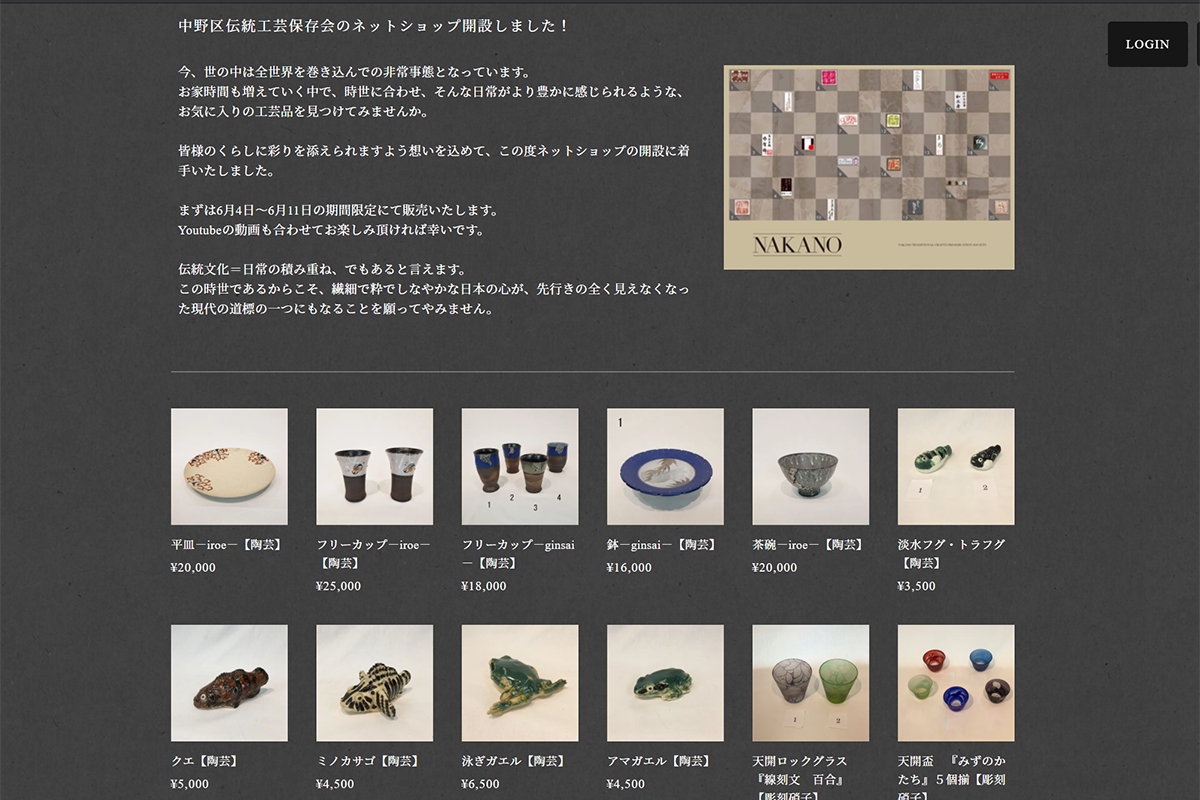This screenshot has height=800, width=1200.
Task: View the アマガエル tree frog image
Action: pos(665,683)
